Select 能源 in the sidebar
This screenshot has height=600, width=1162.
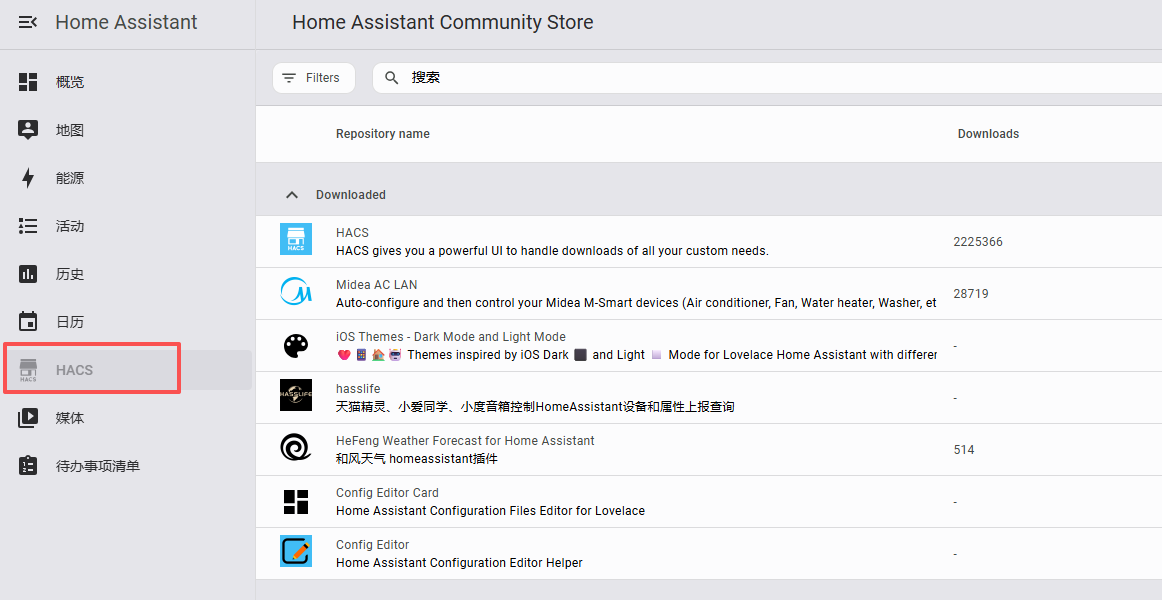coord(70,179)
